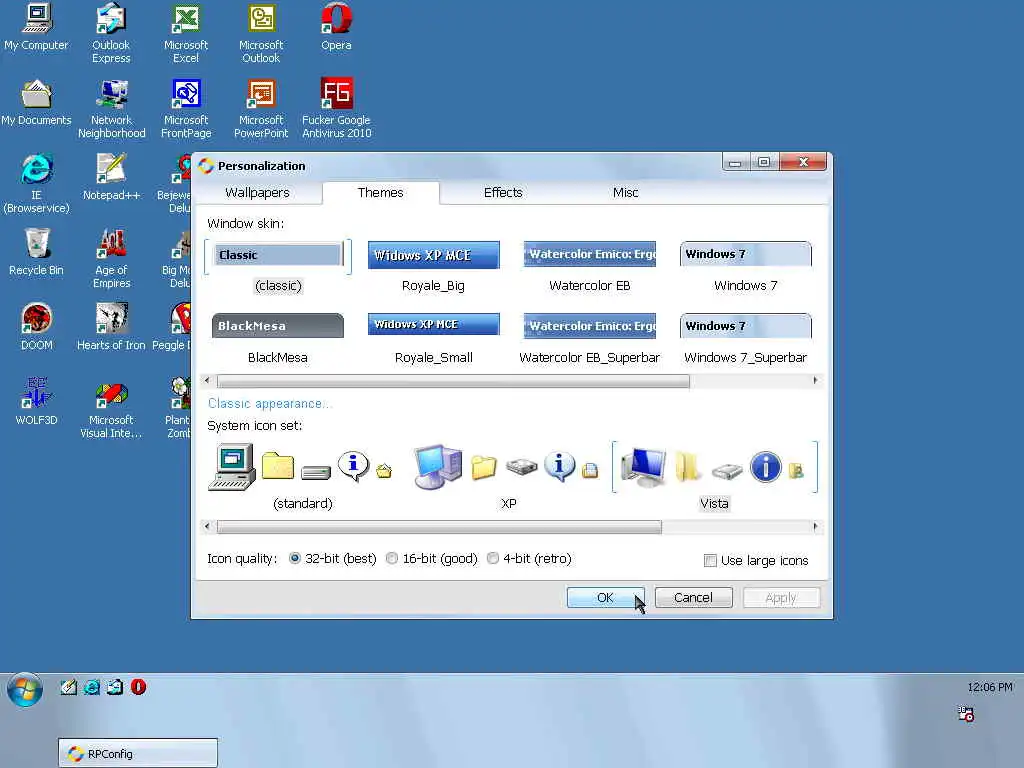
Task: Select the Royale_Small window skin
Action: [x=434, y=338]
